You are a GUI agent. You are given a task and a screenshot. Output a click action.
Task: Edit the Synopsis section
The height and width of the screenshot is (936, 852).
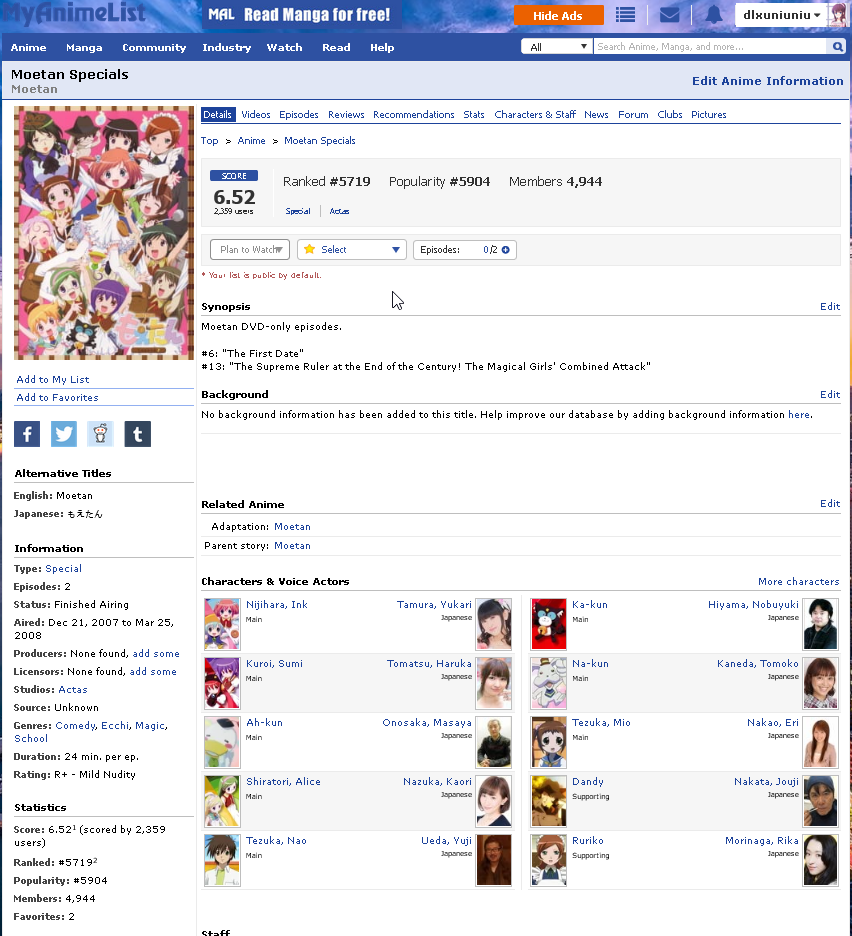pyautogui.click(x=830, y=306)
